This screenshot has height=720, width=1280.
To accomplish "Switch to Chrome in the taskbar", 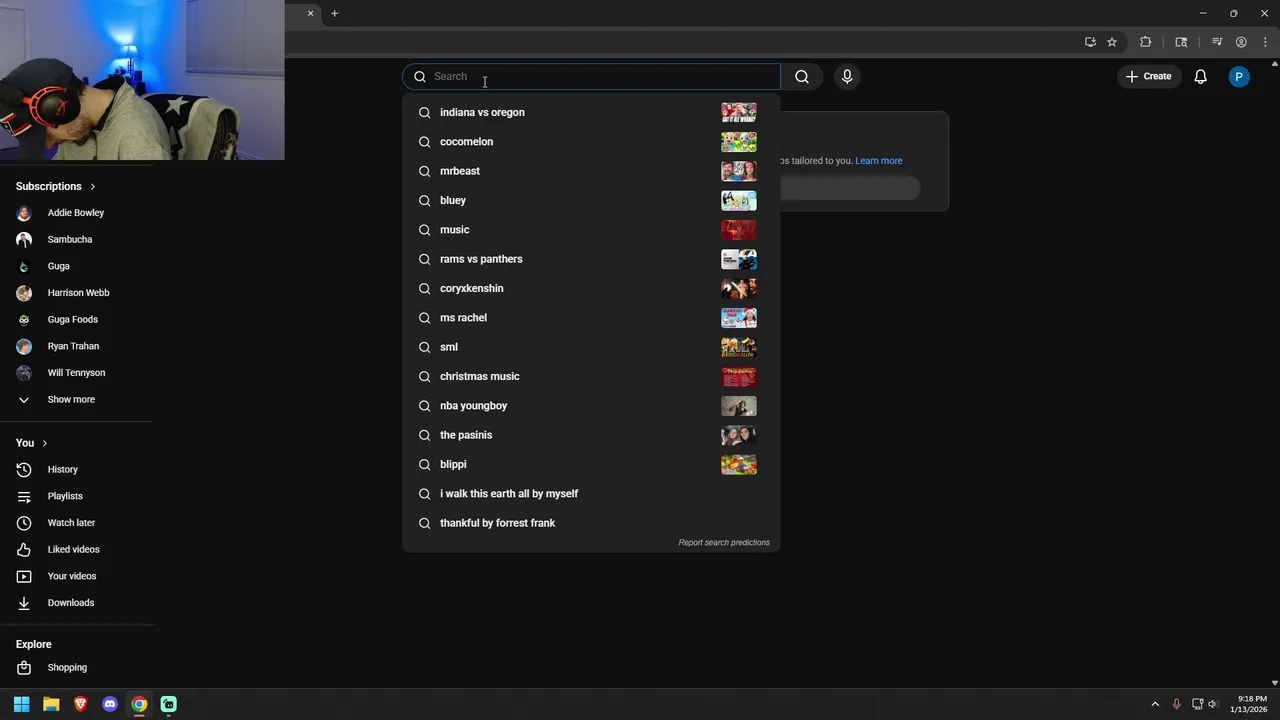I will 139,704.
